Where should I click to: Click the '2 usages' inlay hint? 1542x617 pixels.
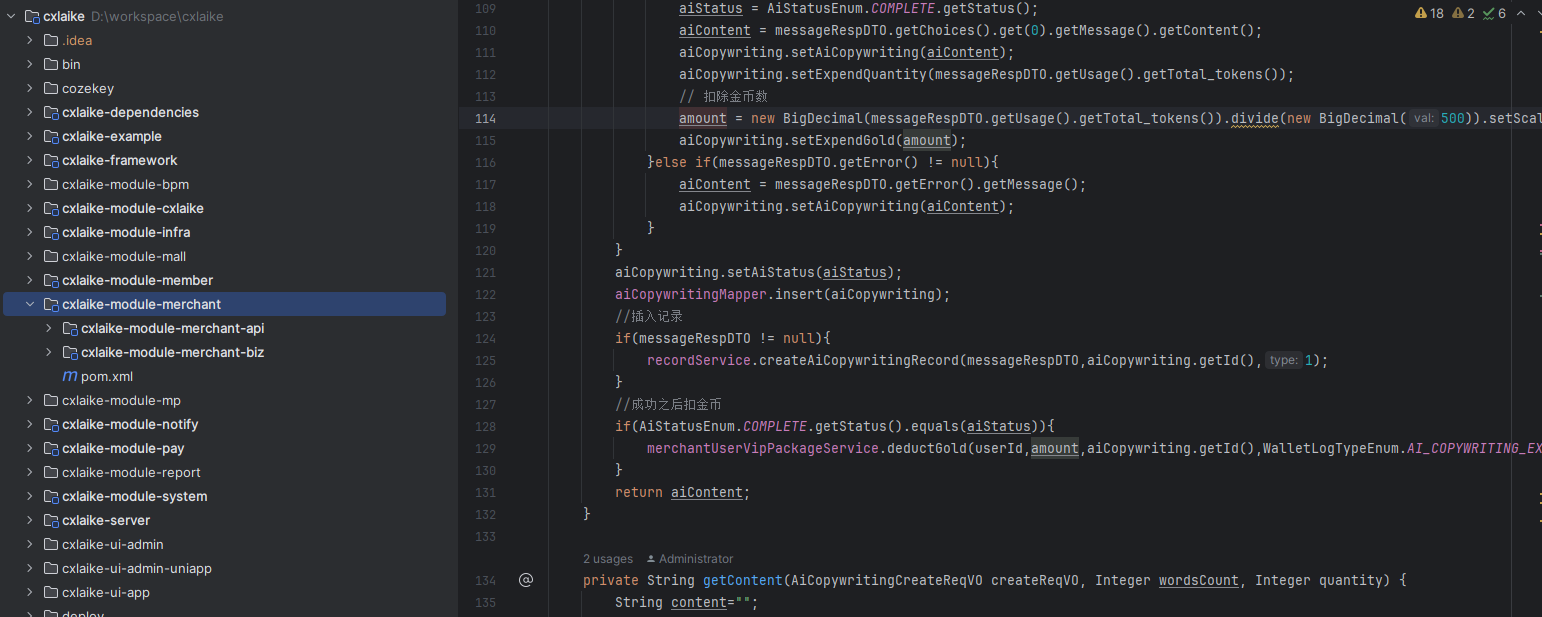coord(608,559)
